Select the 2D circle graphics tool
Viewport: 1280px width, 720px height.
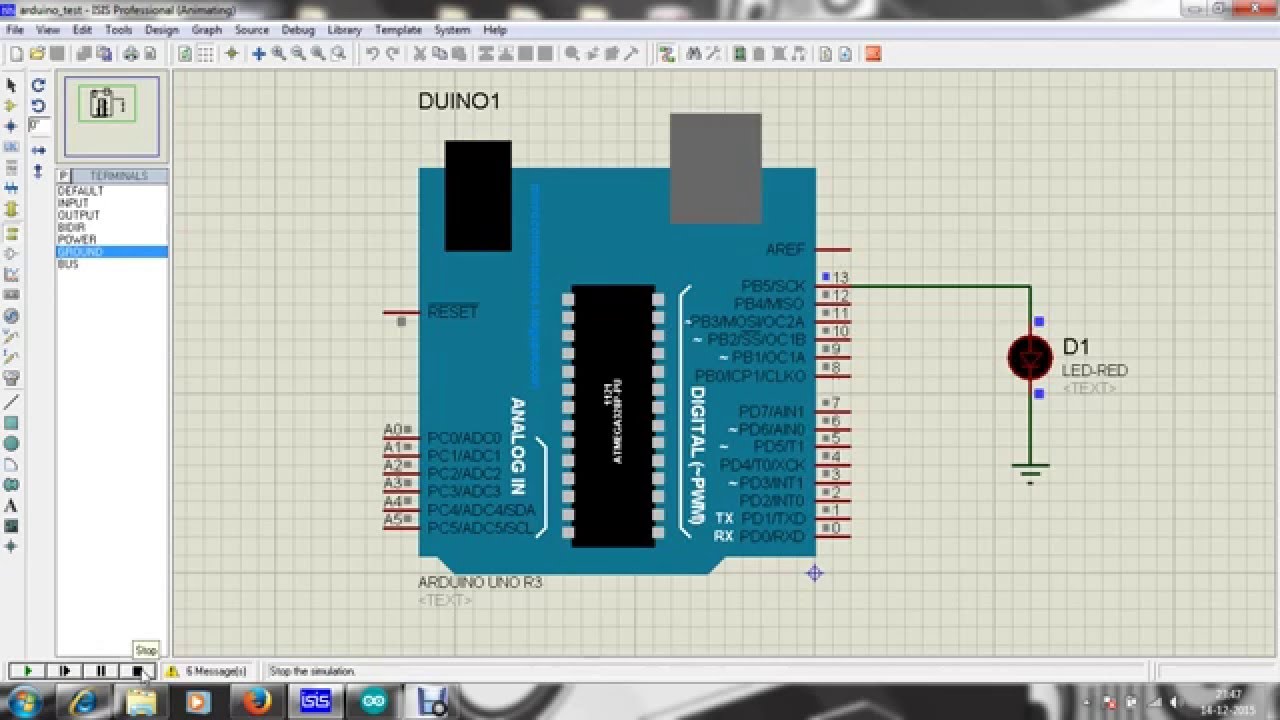tap(11, 443)
